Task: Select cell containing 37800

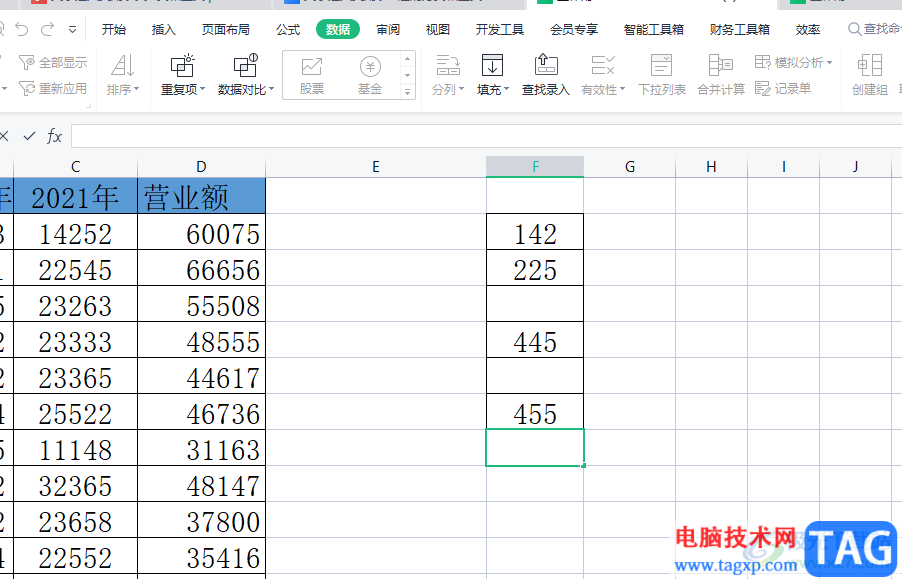Action: tap(201, 520)
